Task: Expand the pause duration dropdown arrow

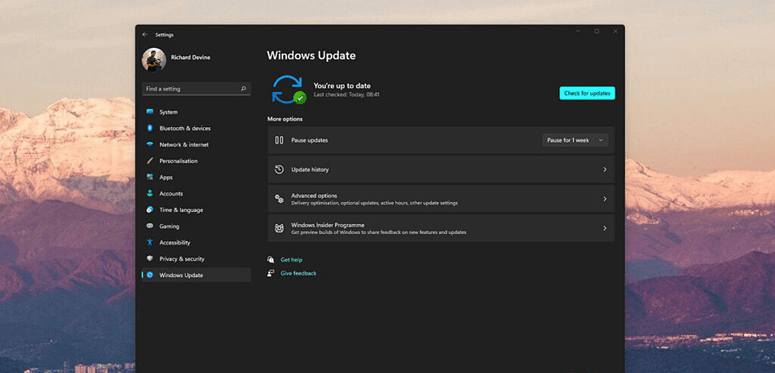Action: pyautogui.click(x=601, y=140)
